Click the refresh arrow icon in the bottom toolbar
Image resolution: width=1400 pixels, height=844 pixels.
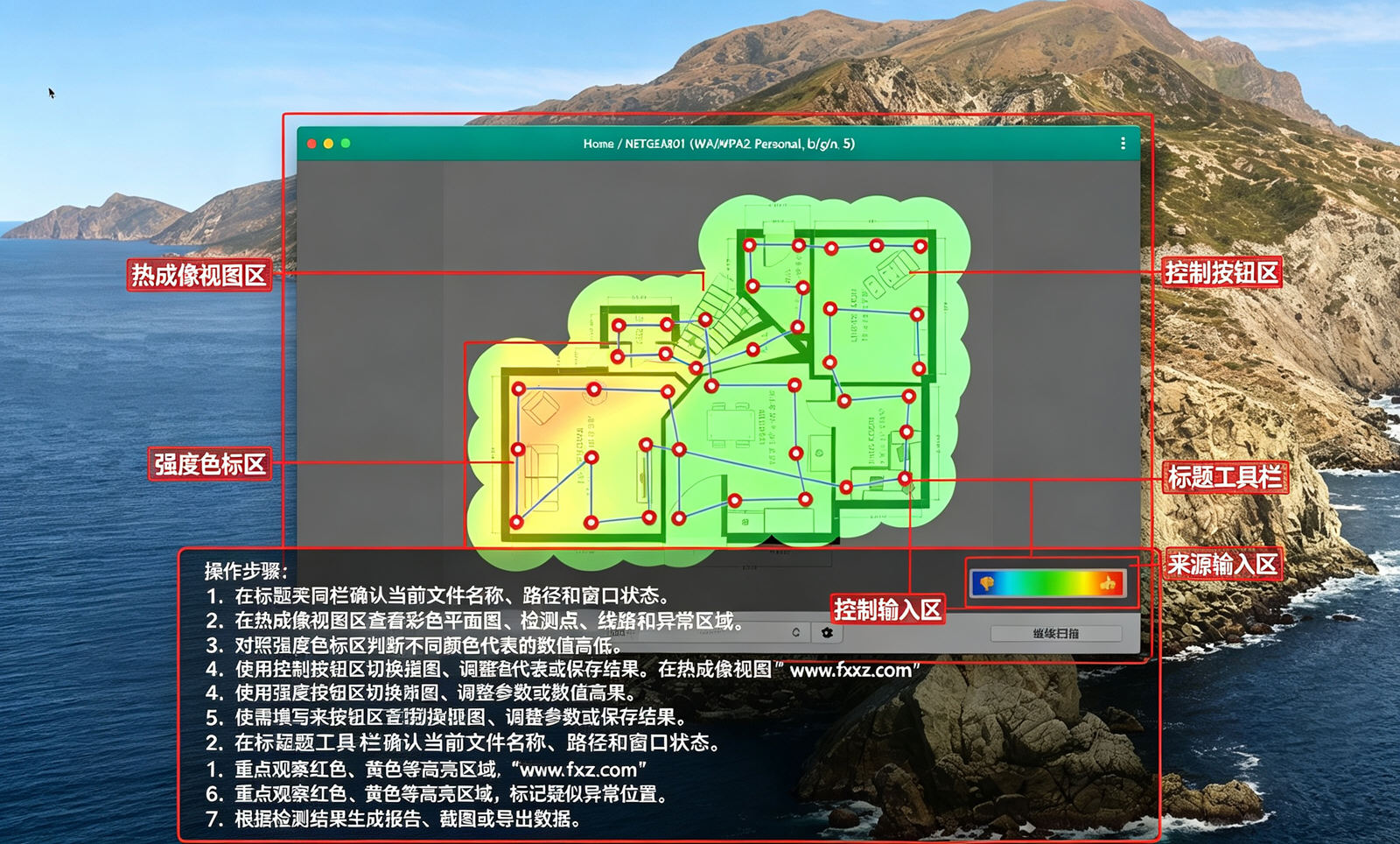pos(795,632)
